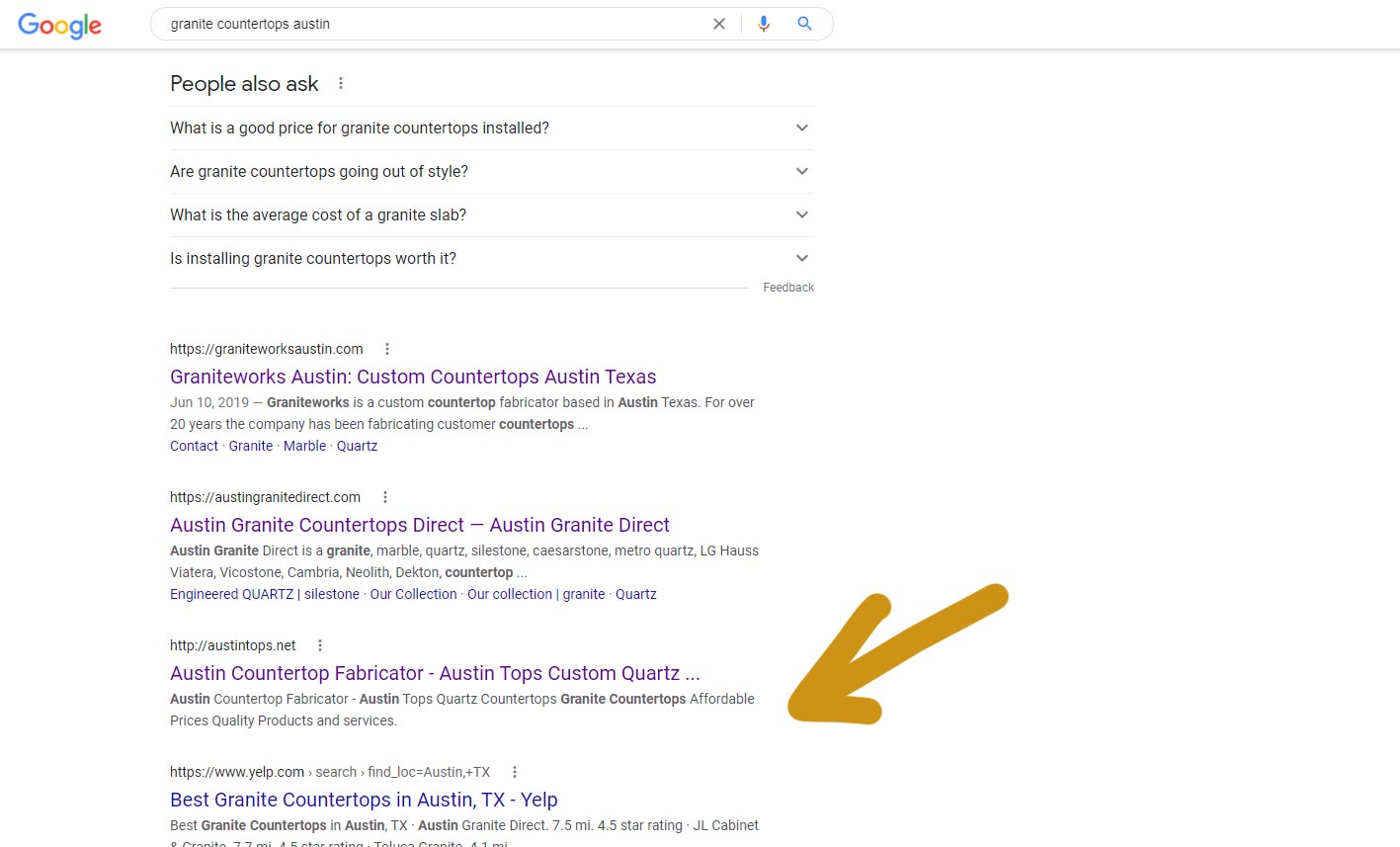Screen dimensions: 1400x847
Task: Click the Google logo
Action: (59, 25)
